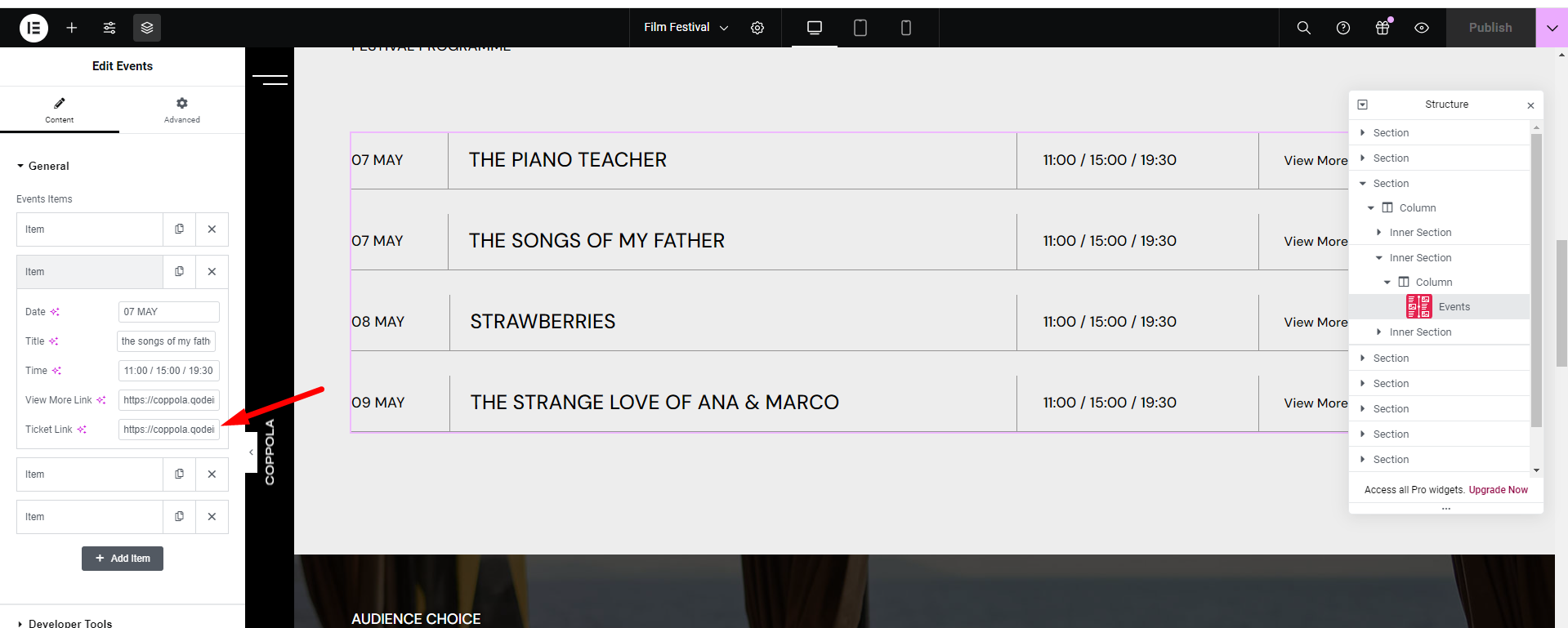
Task: Open What's New gift icon
Action: tap(1383, 28)
